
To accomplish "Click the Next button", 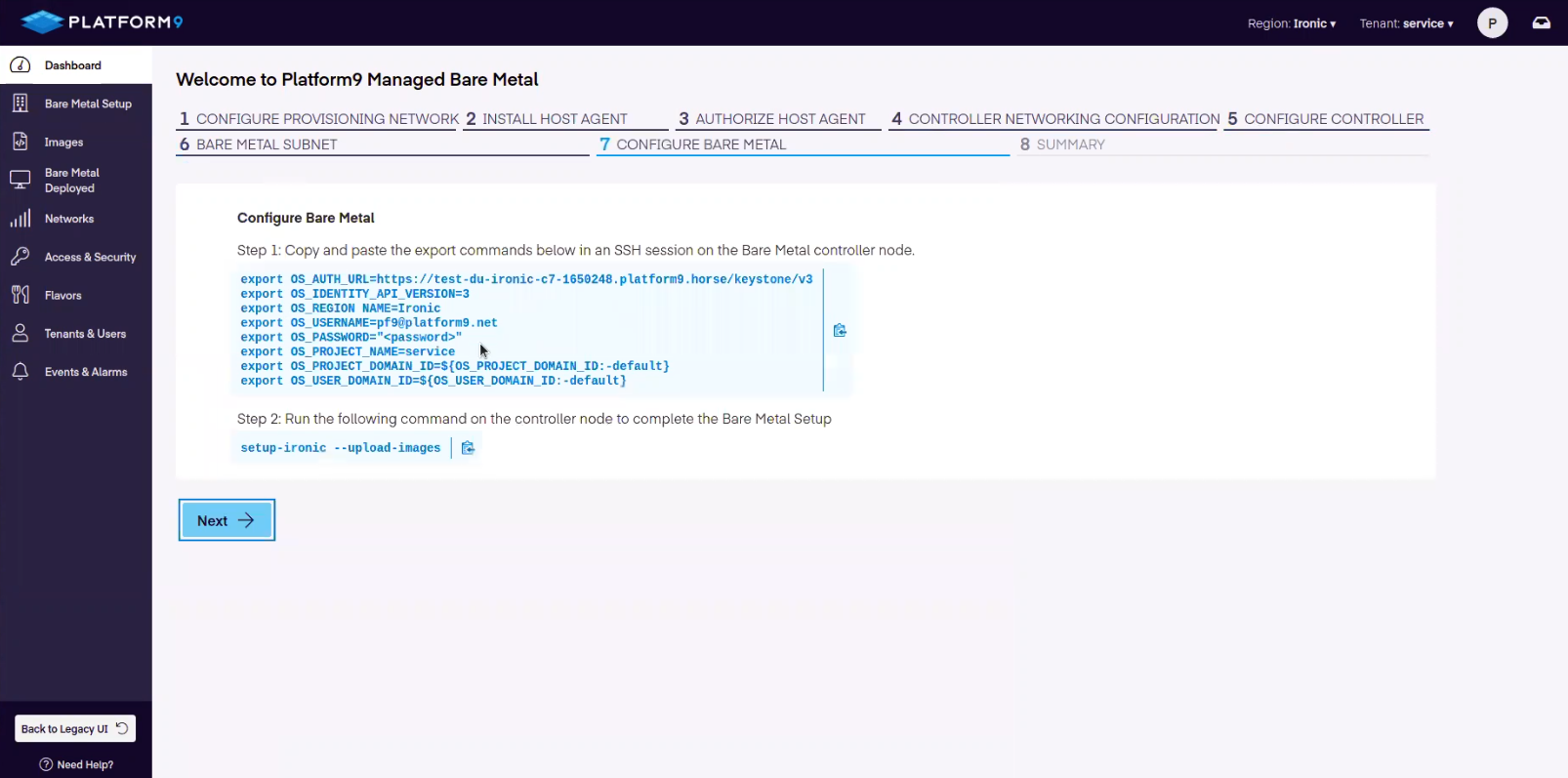I will coord(227,520).
